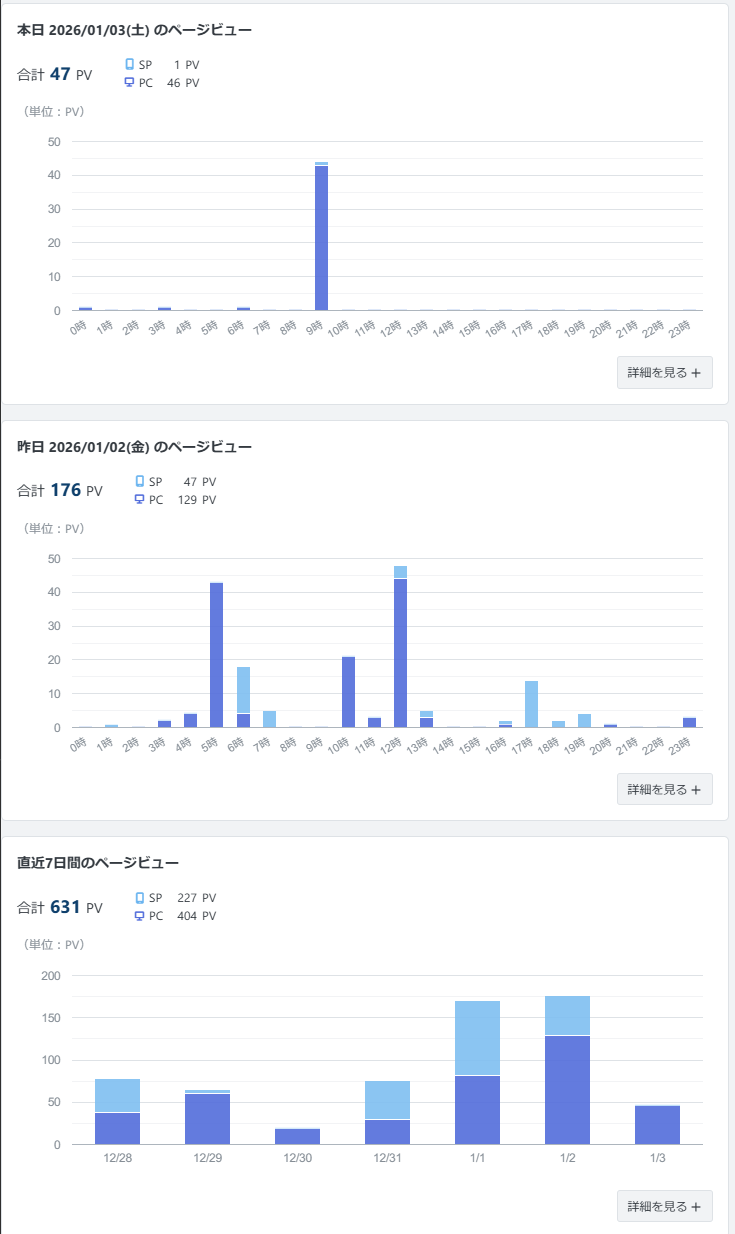Click the SP smartphone icon in the 7-day legend
The image size is (735, 1234).
[140, 898]
